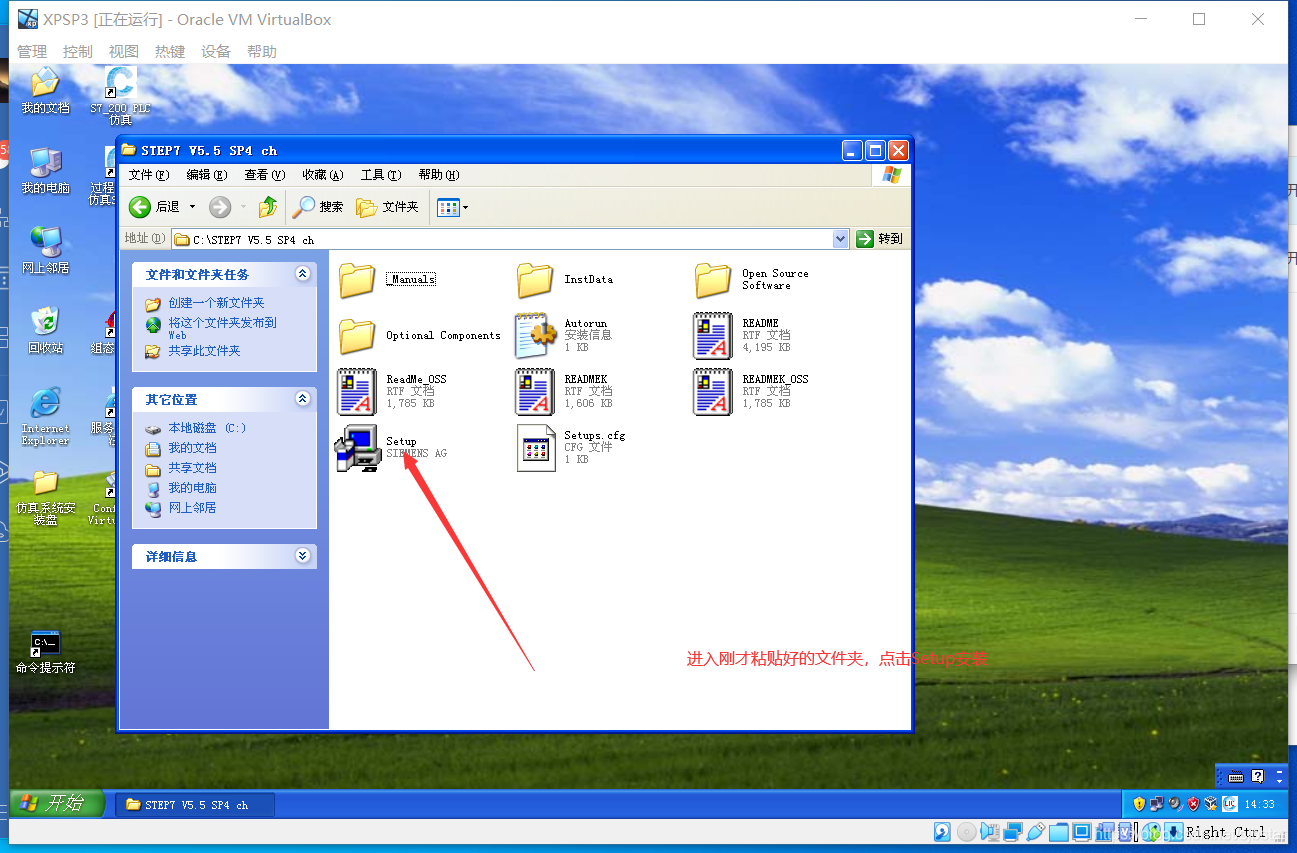Click the VirtualBox USB status icon

click(x=1036, y=832)
